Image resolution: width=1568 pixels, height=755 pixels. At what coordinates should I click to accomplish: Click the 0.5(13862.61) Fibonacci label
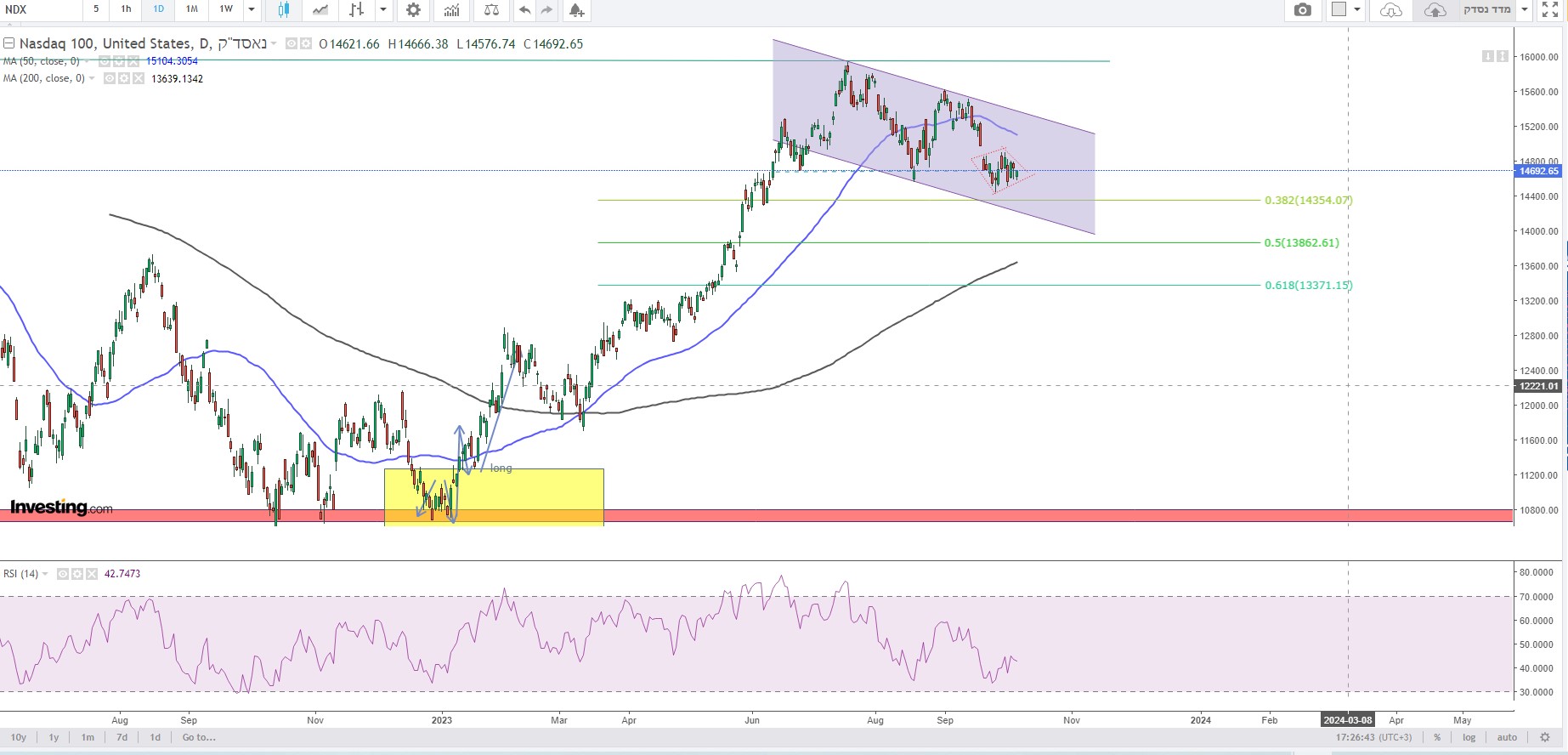click(1301, 242)
